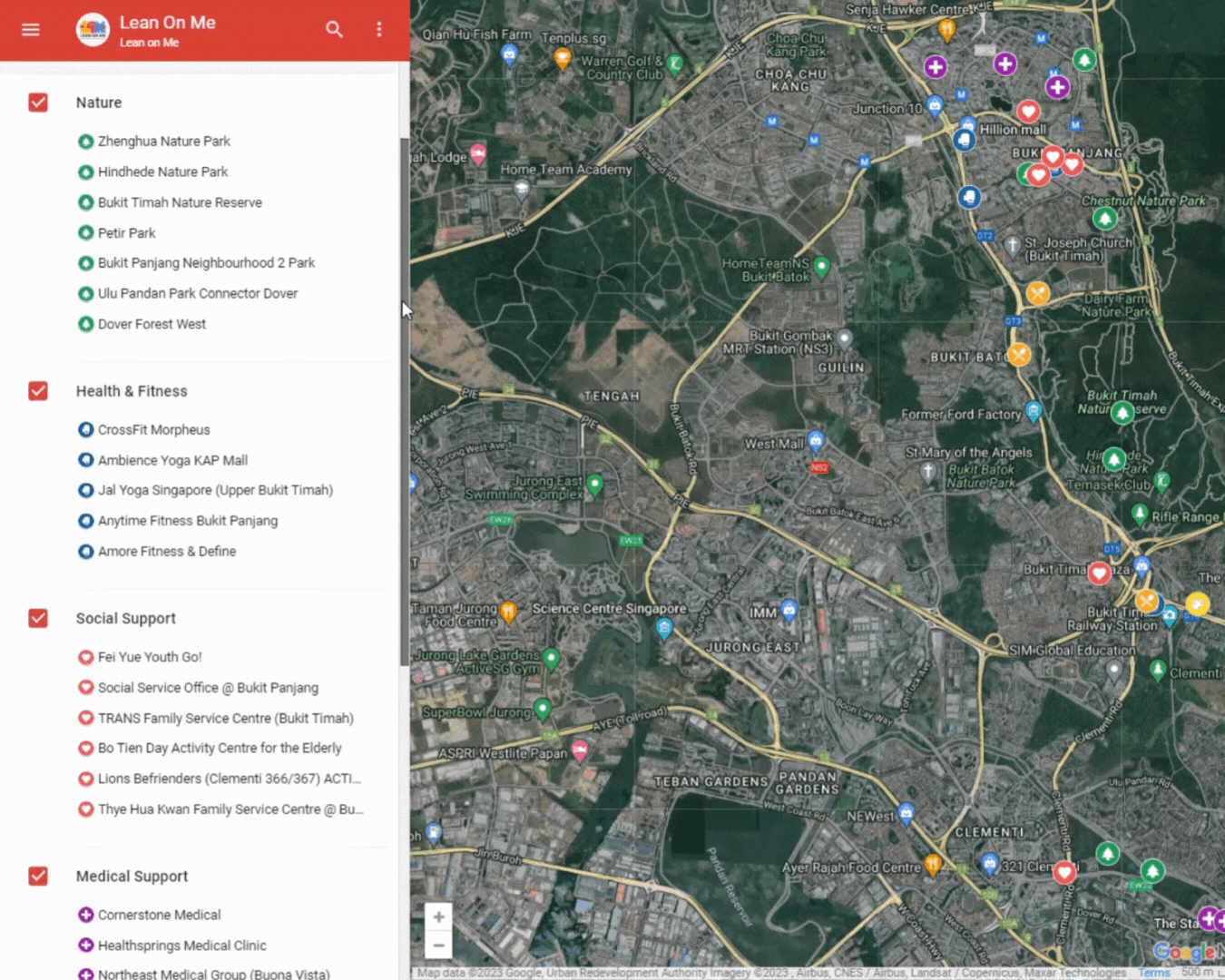Screen dimensions: 1225x980
Task: Open Ulu Pandan Park Connector Dover
Action: (197, 294)
